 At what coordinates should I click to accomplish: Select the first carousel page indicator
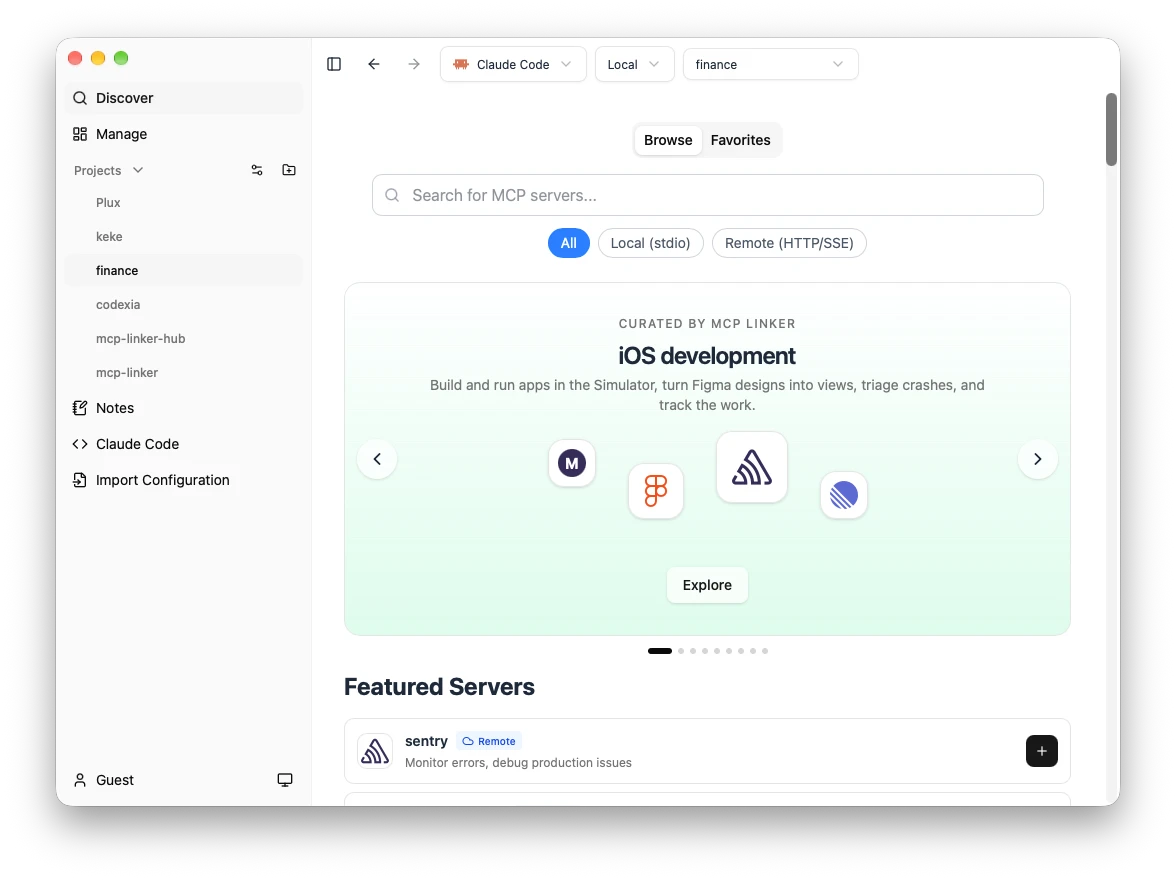[660, 651]
